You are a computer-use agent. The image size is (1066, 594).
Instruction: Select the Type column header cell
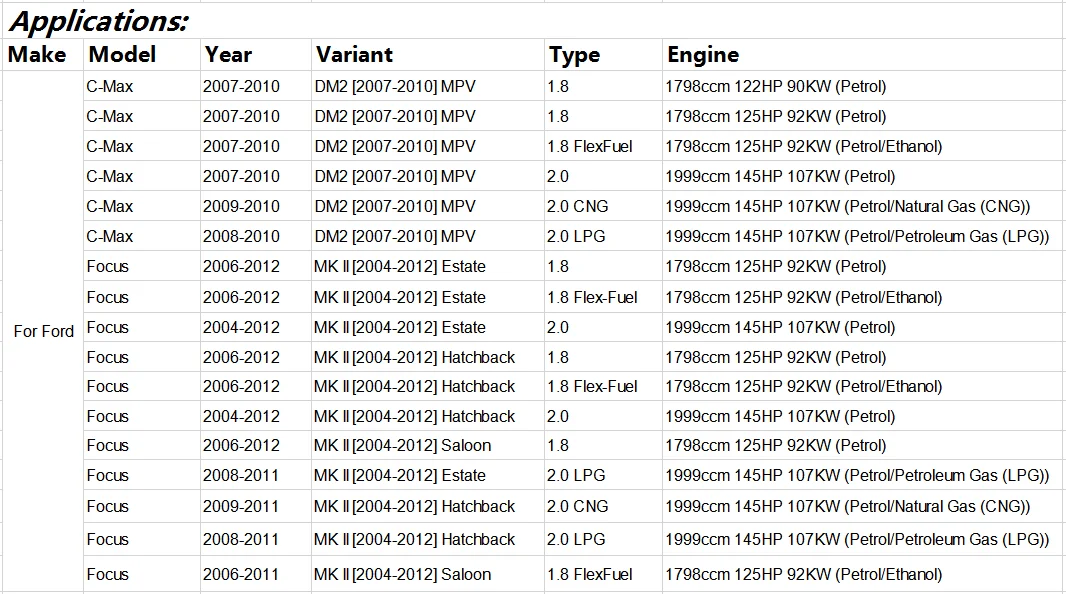(x=574, y=55)
